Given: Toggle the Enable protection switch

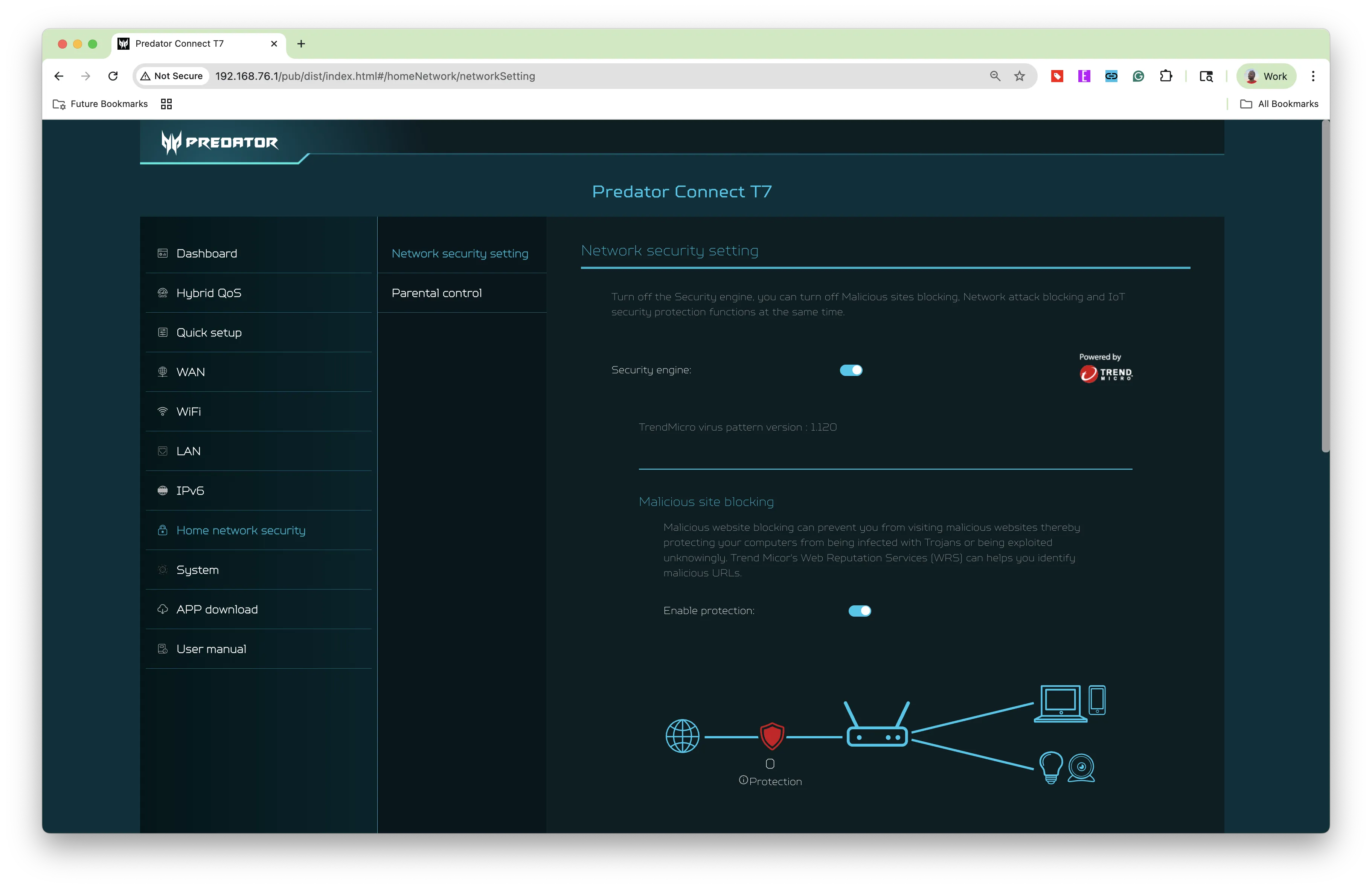Looking at the screenshot, I should (x=860, y=611).
